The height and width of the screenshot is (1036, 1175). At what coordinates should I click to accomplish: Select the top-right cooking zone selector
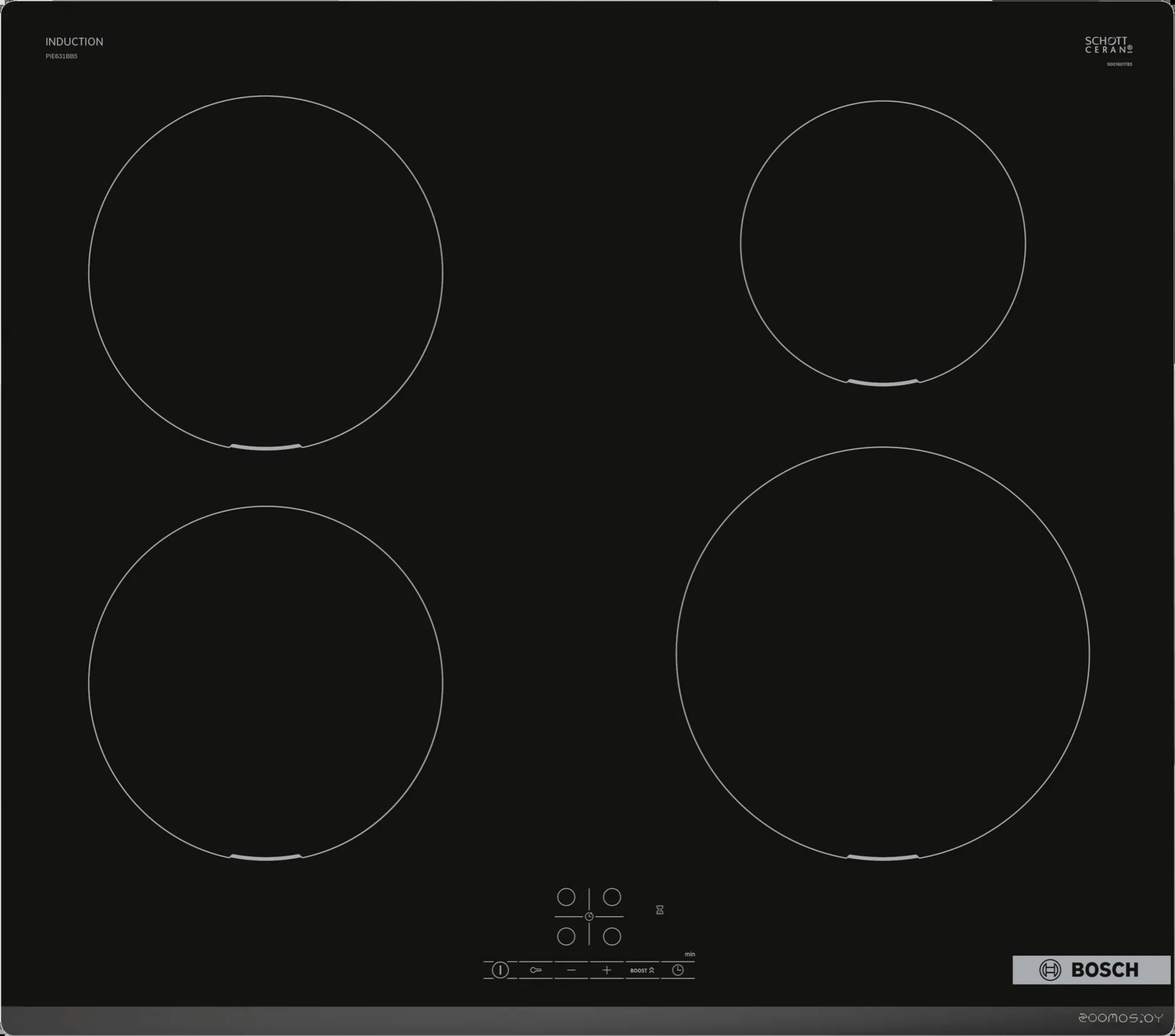click(x=612, y=897)
